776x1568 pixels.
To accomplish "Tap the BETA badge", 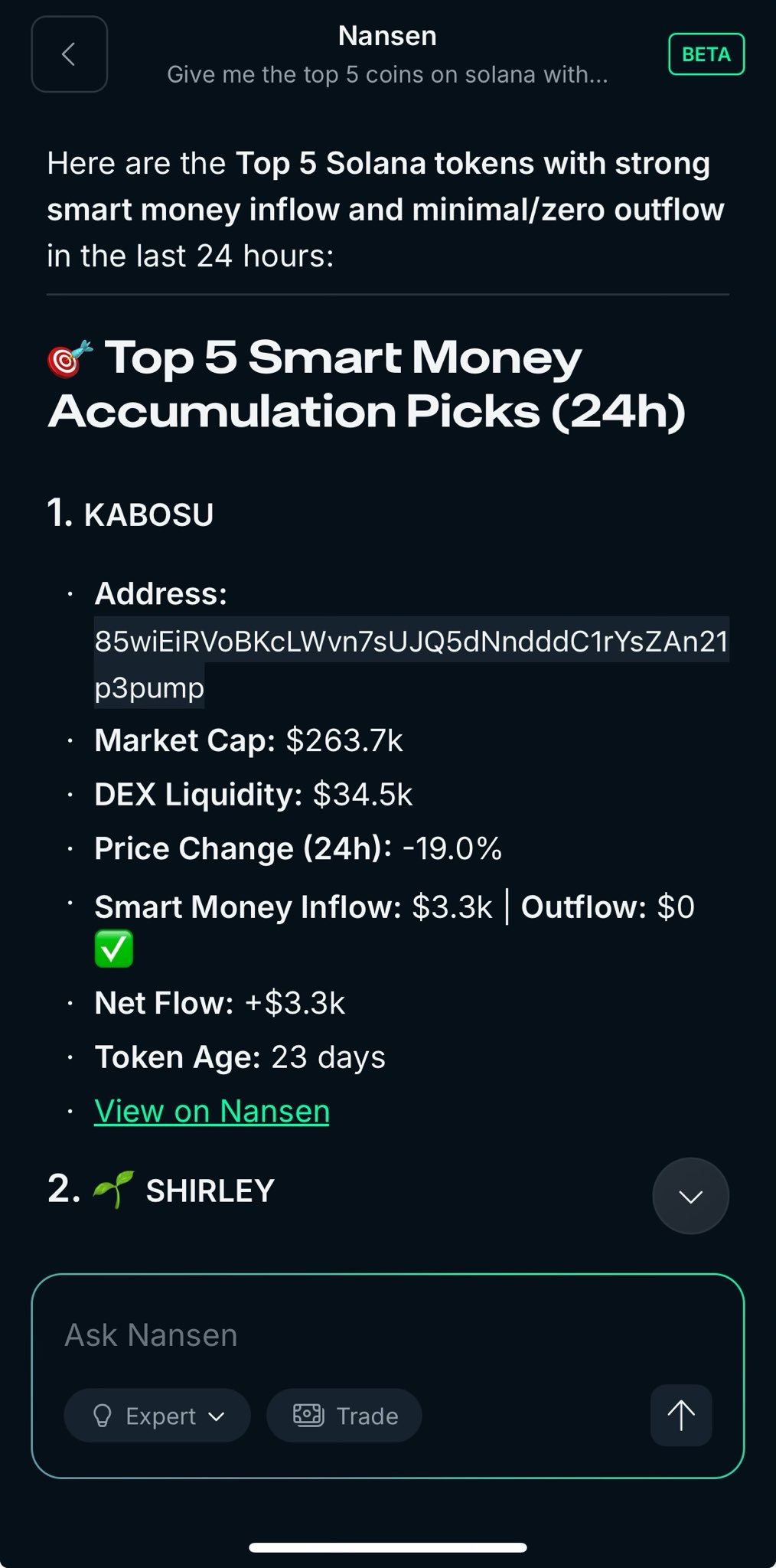I will tap(706, 54).
